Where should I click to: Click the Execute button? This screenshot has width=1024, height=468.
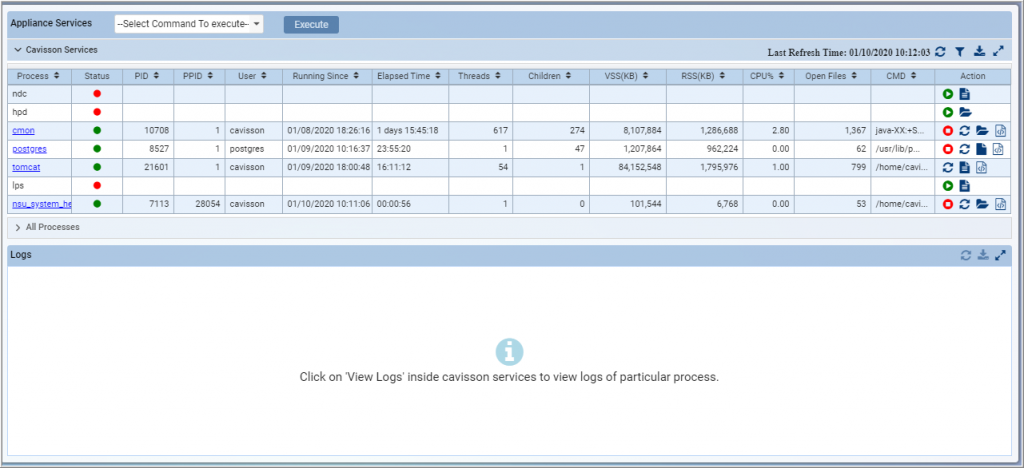point(311,24)
